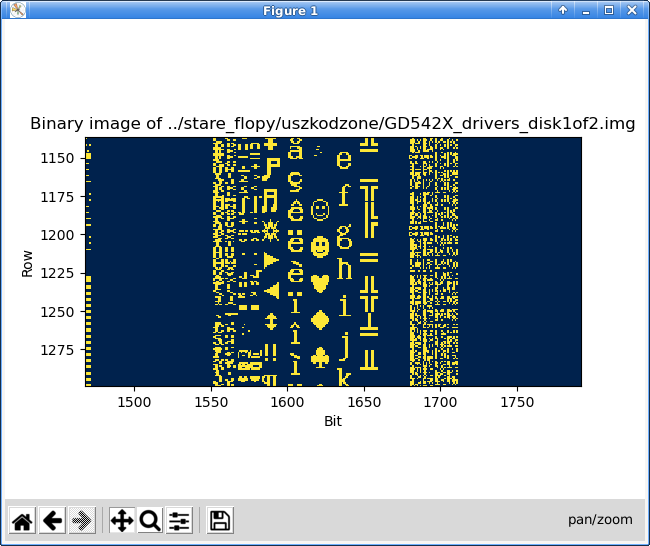Click the sun-burst glyph in the plot

271,230
